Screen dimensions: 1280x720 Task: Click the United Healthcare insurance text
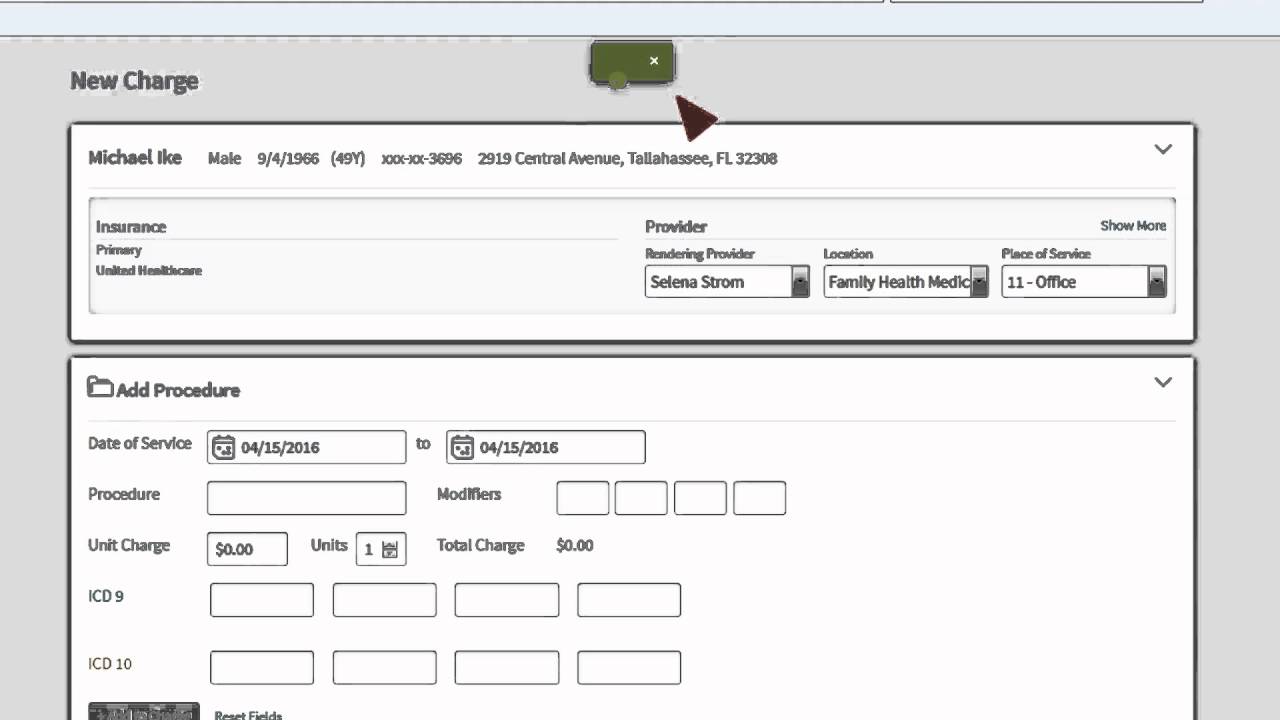pyautogui.click(x=149, y=271)
